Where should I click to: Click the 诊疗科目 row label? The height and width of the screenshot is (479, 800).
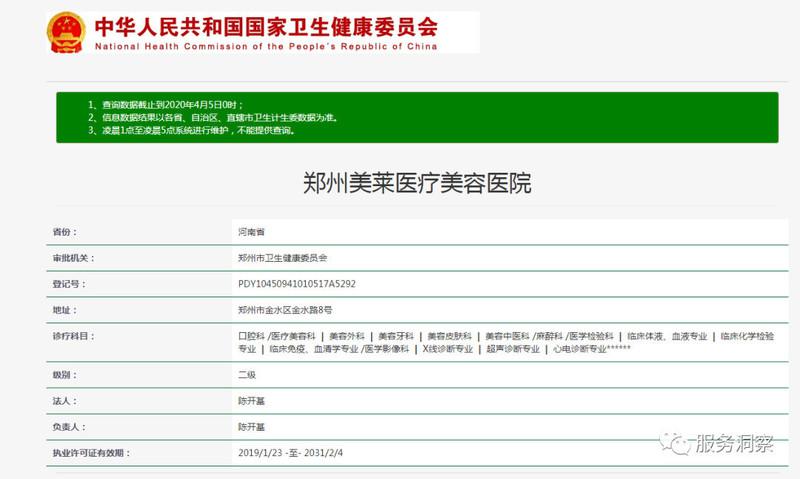coord(71,337)
